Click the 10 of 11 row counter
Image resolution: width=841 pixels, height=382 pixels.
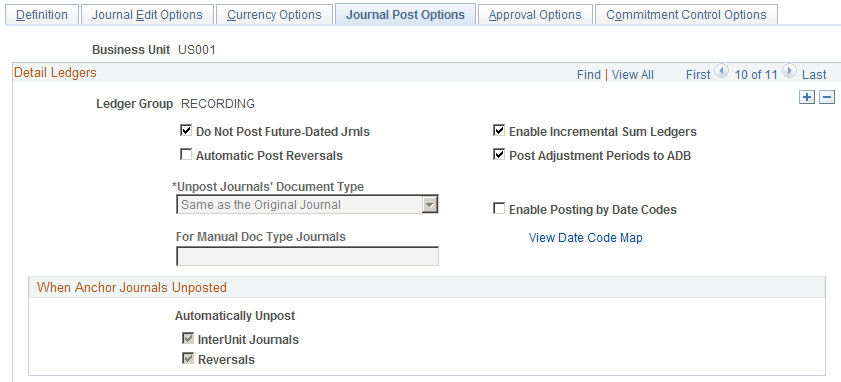(x=756, y=75)
